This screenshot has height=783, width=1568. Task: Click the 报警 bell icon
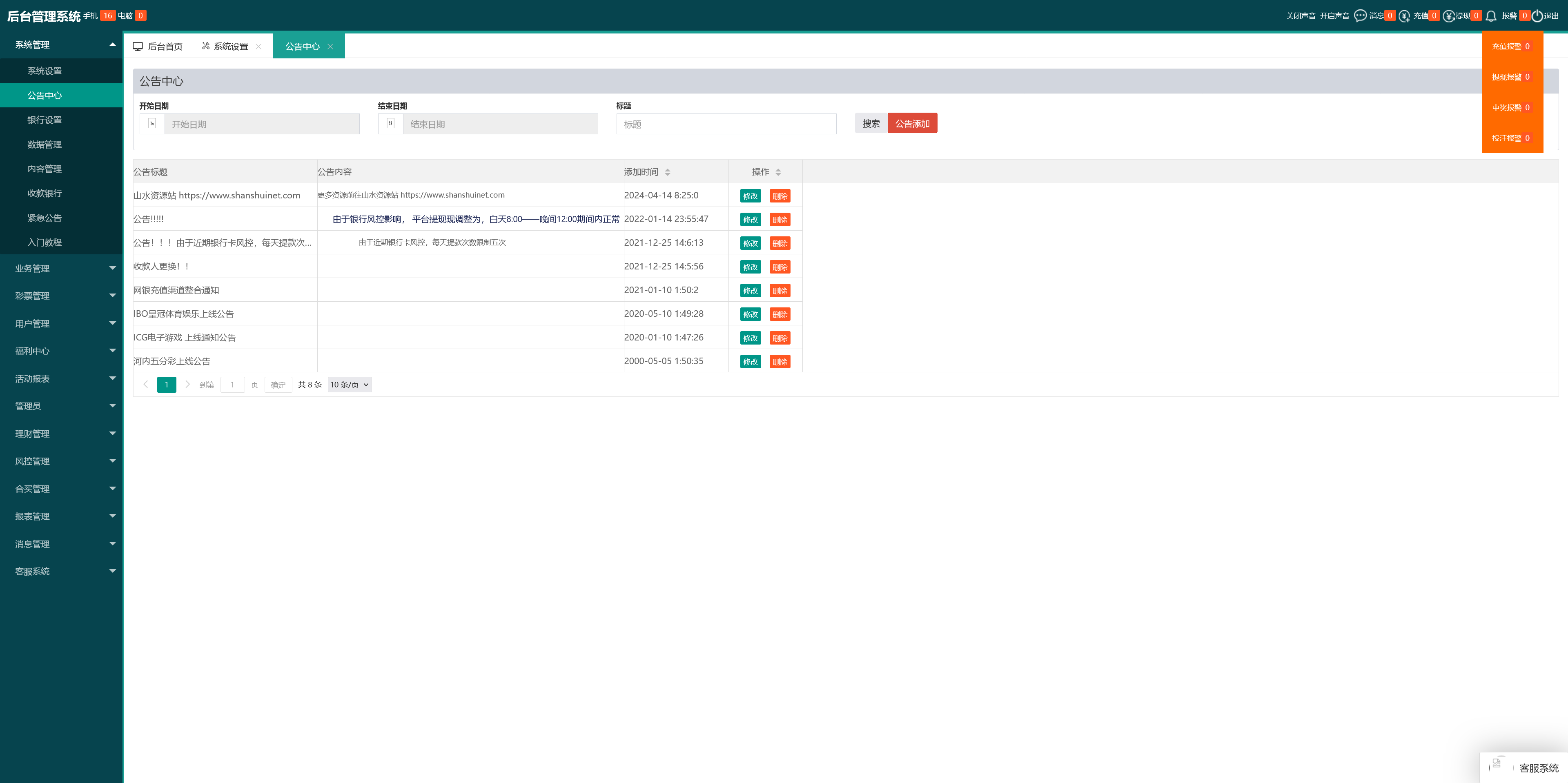coord(1491,16)
